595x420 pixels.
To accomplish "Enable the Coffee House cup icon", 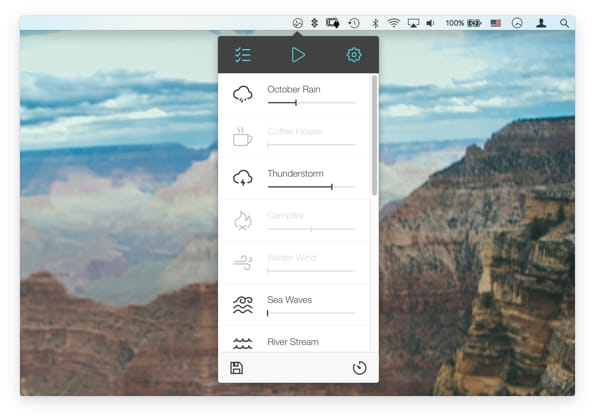I will [x=242, y=137].
